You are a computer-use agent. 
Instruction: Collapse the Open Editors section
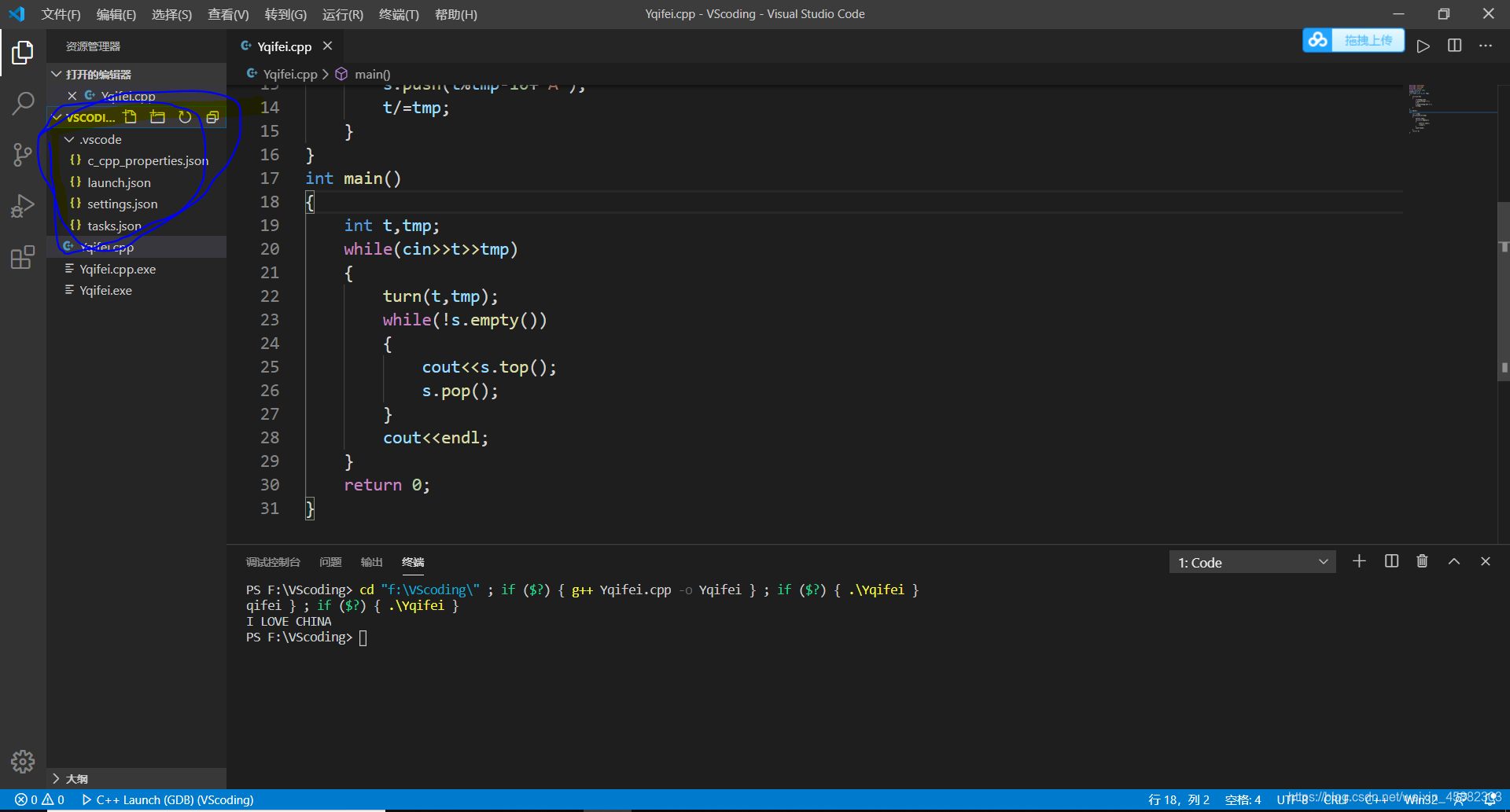click(x=137, y=74)
